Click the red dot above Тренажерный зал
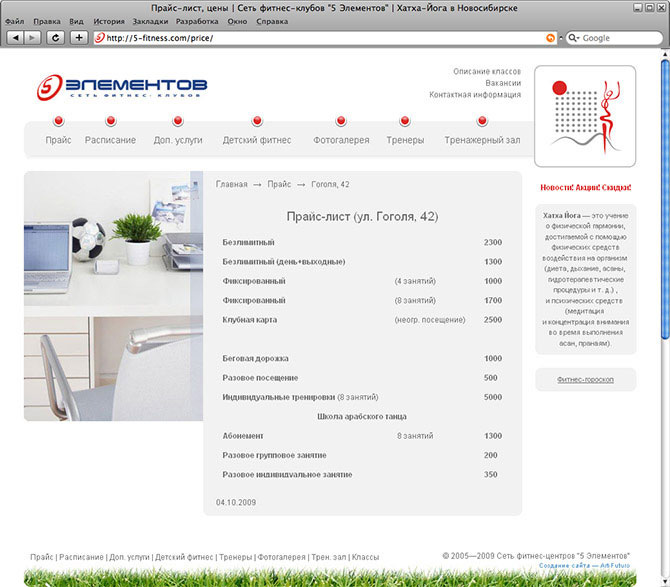This screenshot has width=670, height=587. click(x=482, y=121)
